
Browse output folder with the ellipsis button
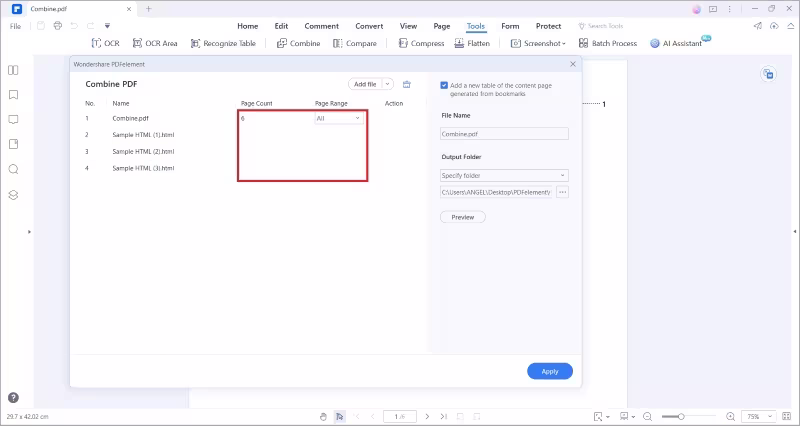point(562,192)
